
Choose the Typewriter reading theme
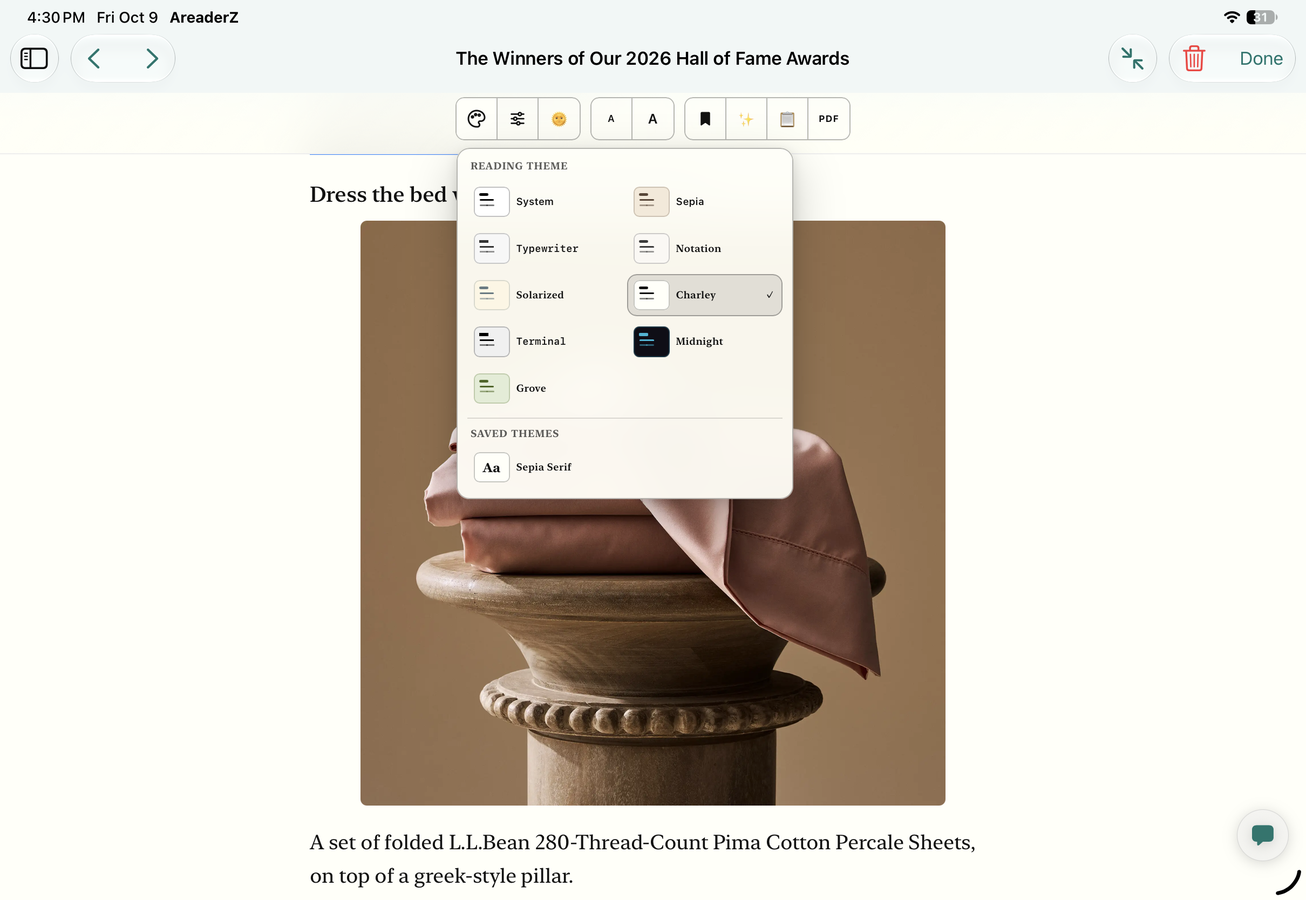[x=545, y=248]
